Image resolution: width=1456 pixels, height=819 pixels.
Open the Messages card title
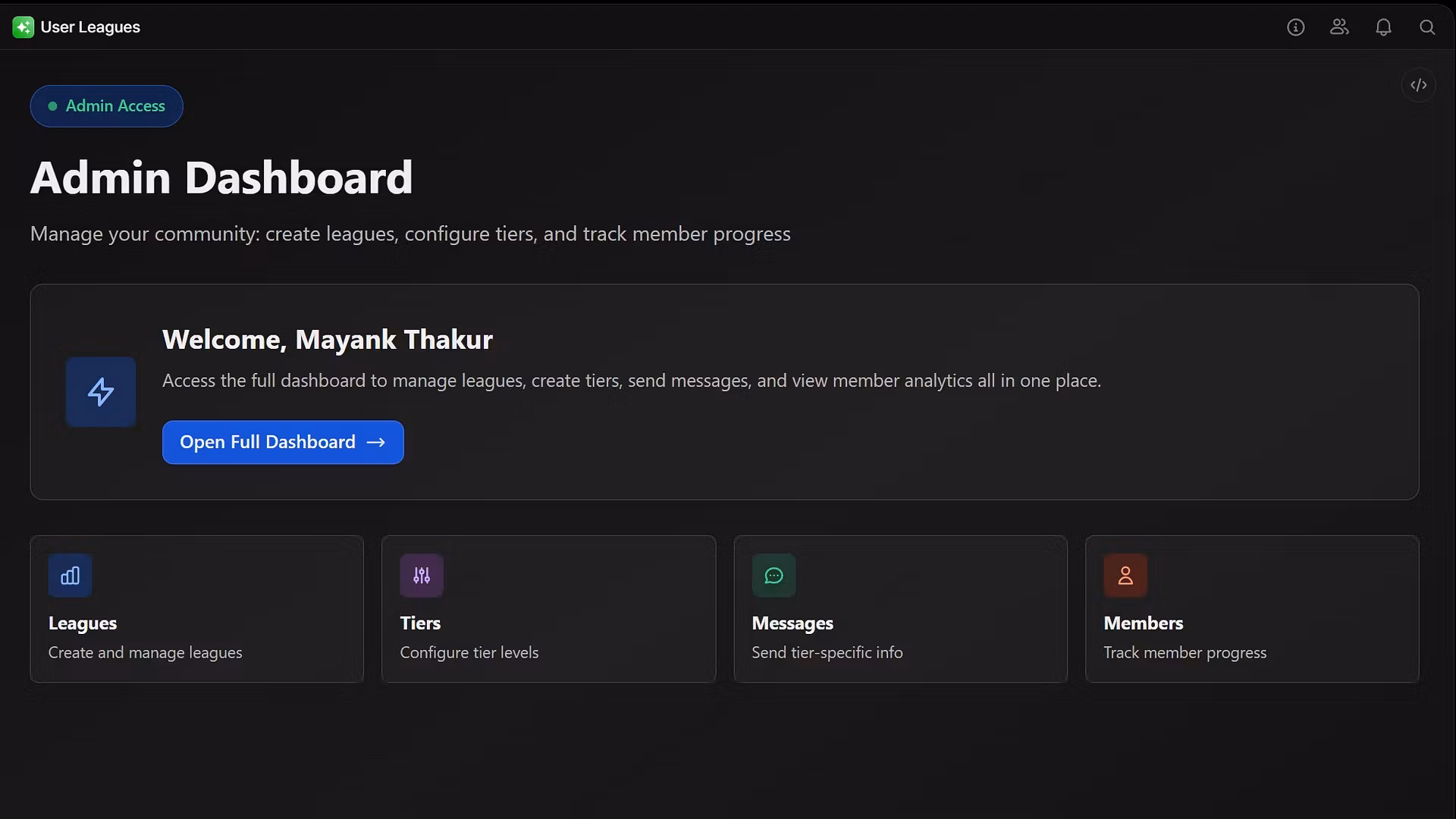point(792,623)
